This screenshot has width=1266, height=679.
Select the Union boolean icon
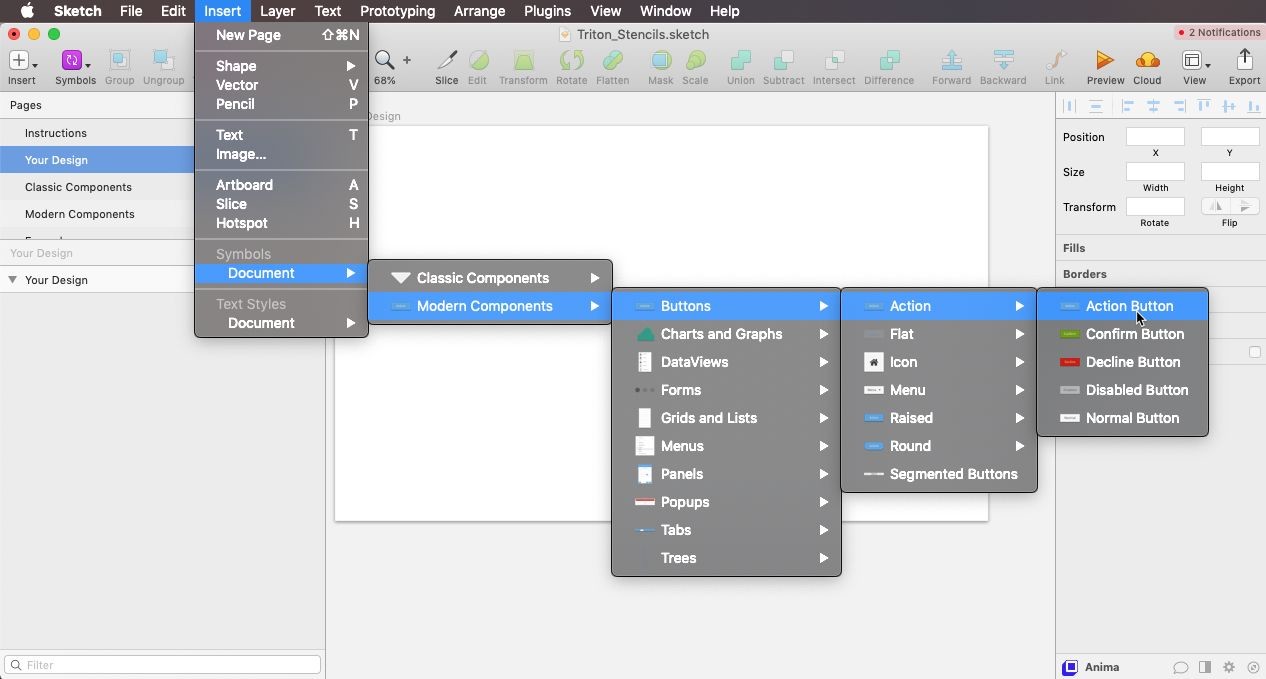[x=740, y=62]
